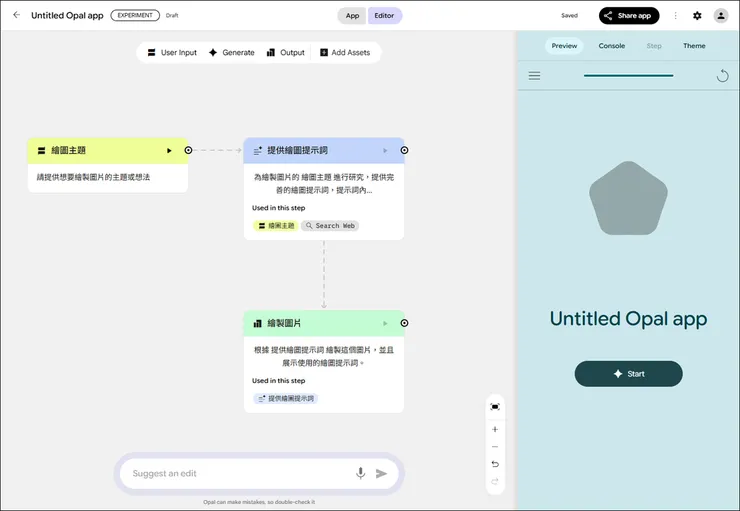The height and width of the screenshot is (511, 740).
Task: Click the Search Web chip in the prompt node
Action: tap(330, 226)
